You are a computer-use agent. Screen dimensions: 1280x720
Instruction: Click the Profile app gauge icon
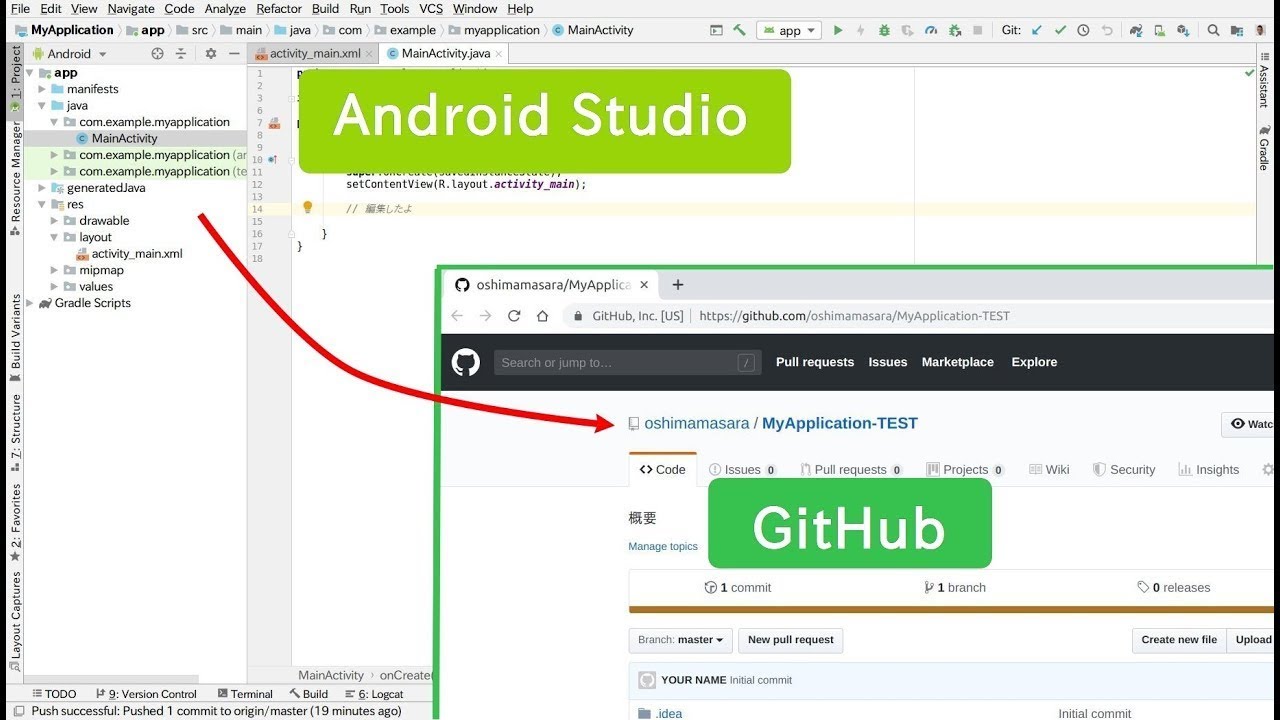(x=931, y=30)
